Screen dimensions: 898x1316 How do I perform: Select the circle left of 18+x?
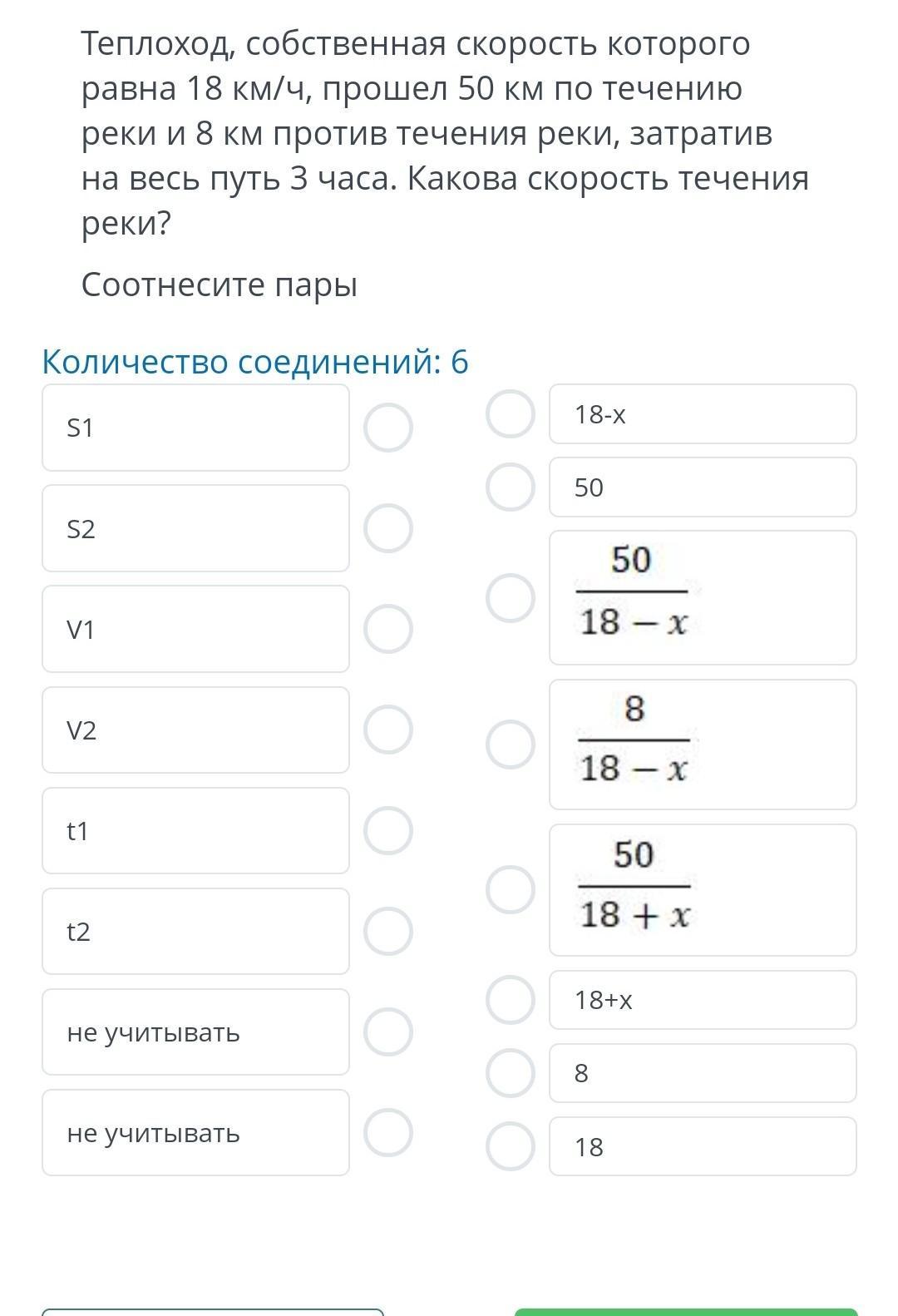510,1000
